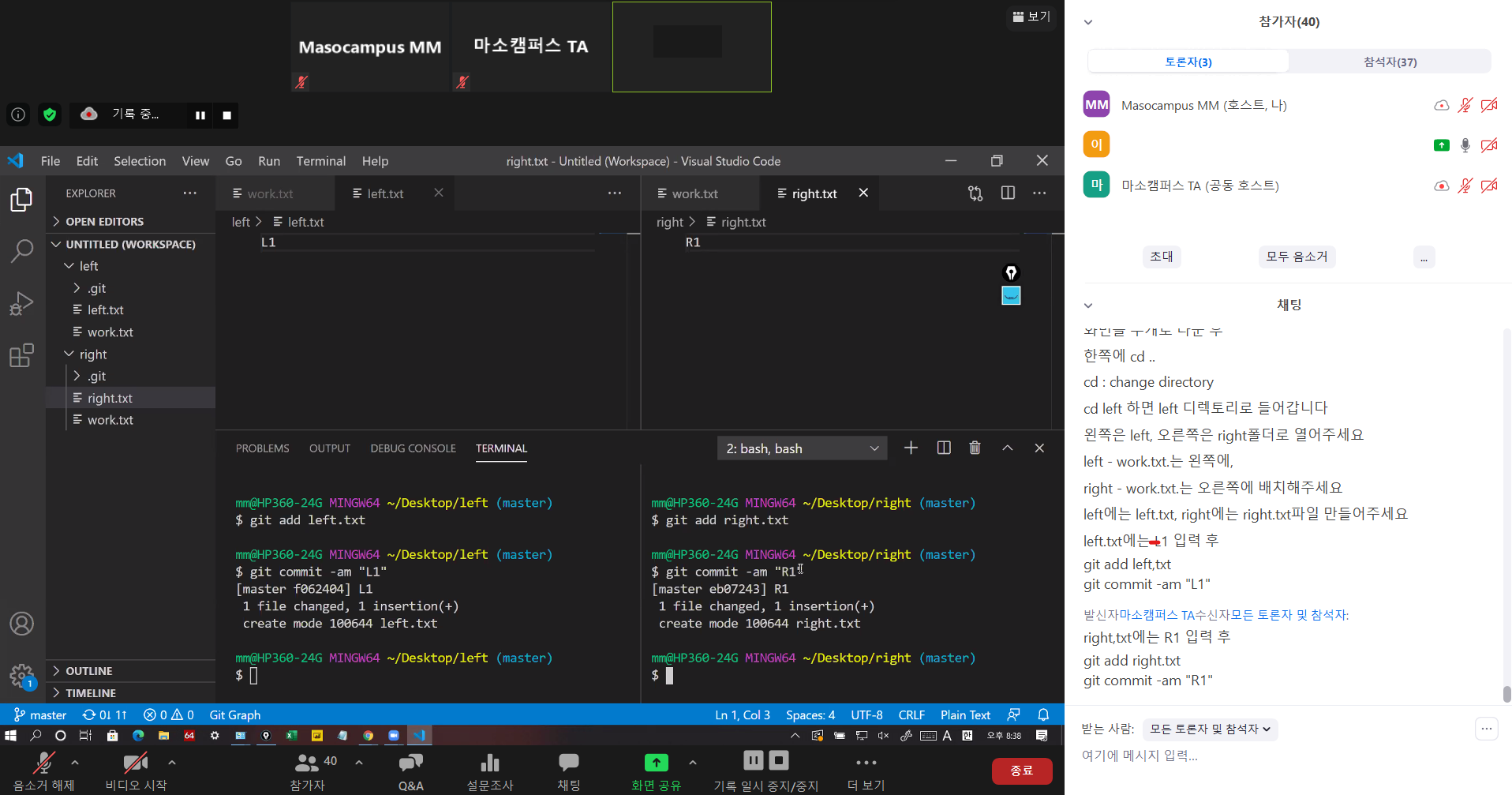The width and height of the screenshot is (1512, 795).
Task: Pause the Zoom recording indicator
Action: coord(200,115)
